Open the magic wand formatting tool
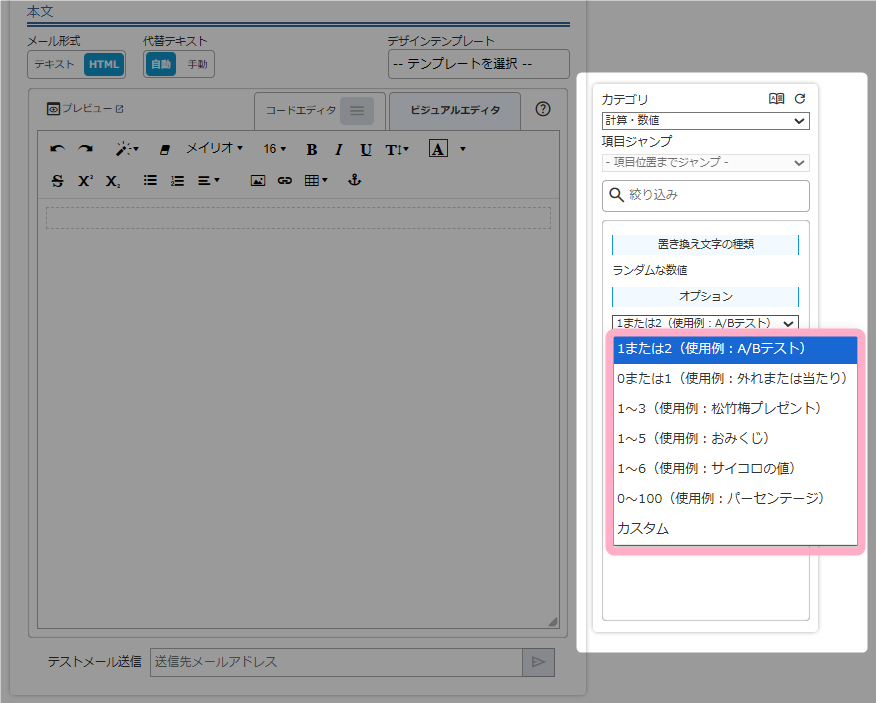 click(x=127, y=149)
